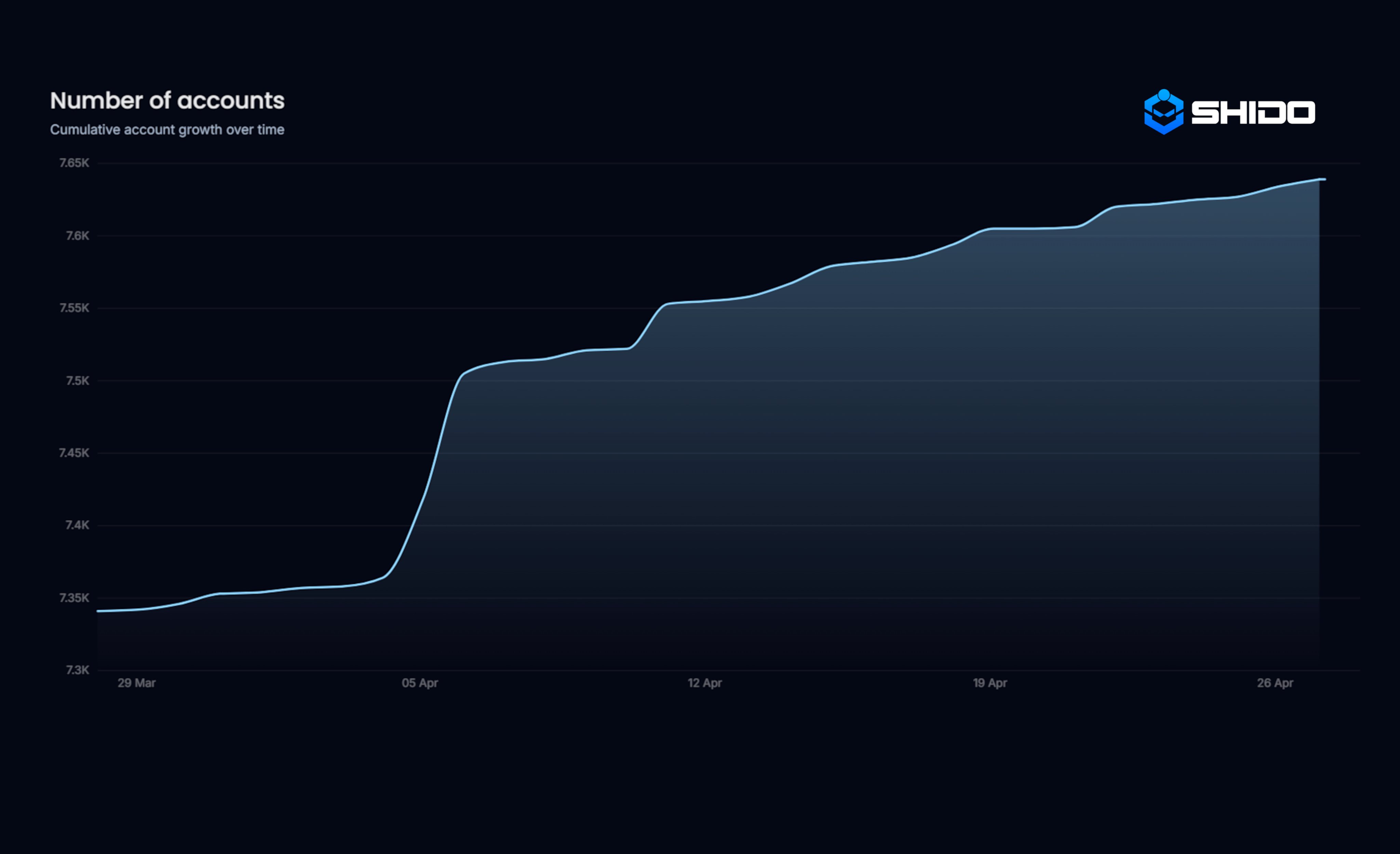
Task: Click the 19 Apr x-axis label
Action: tap(990, 683)
